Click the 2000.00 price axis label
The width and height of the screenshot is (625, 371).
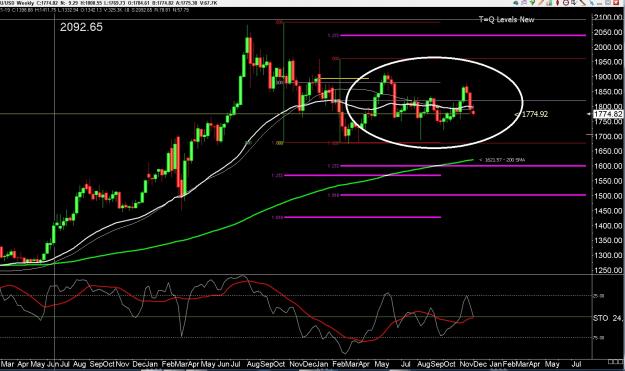[x=608, y=47]
